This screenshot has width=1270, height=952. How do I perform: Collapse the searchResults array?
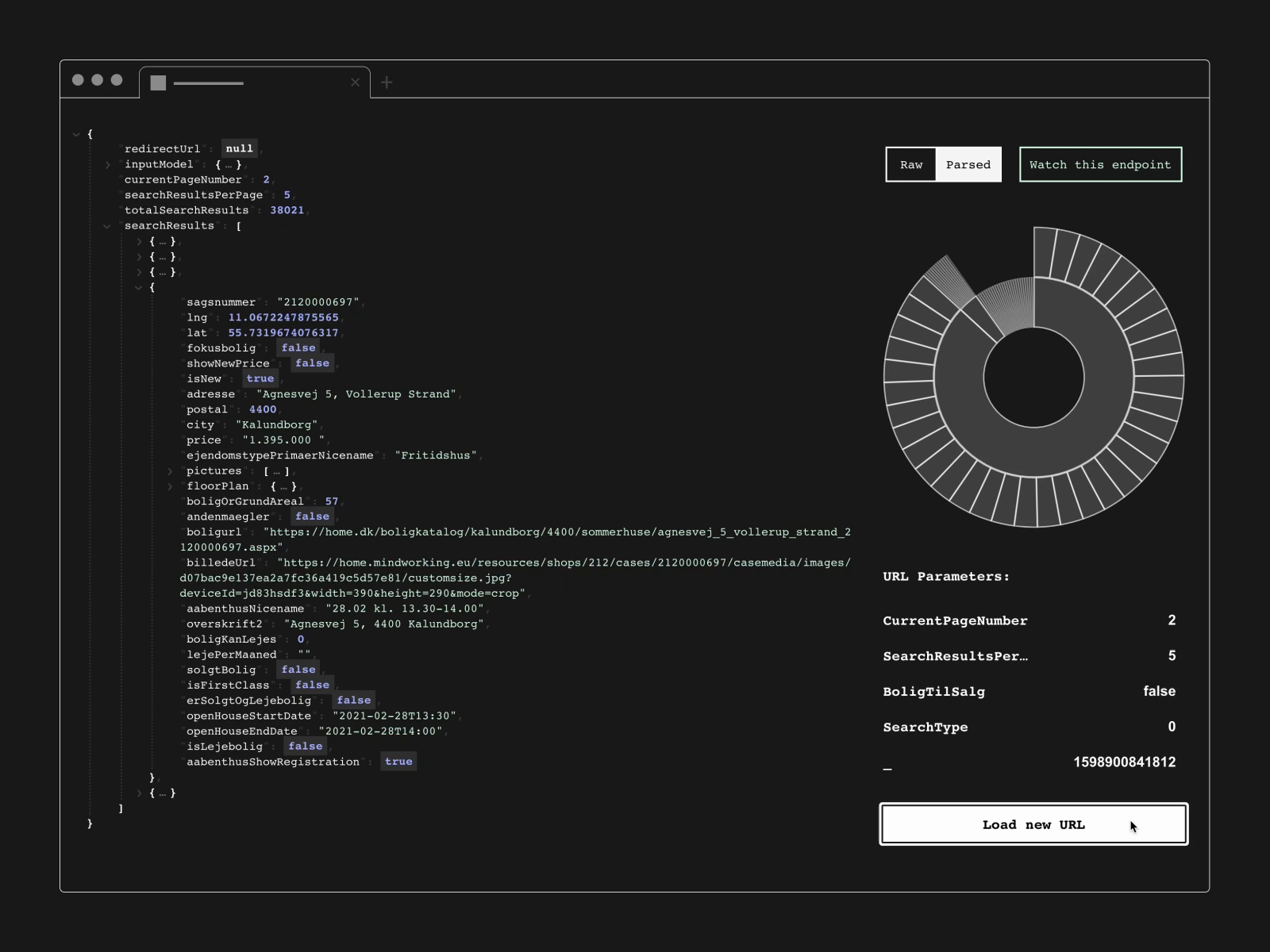[x=107, y=226]
